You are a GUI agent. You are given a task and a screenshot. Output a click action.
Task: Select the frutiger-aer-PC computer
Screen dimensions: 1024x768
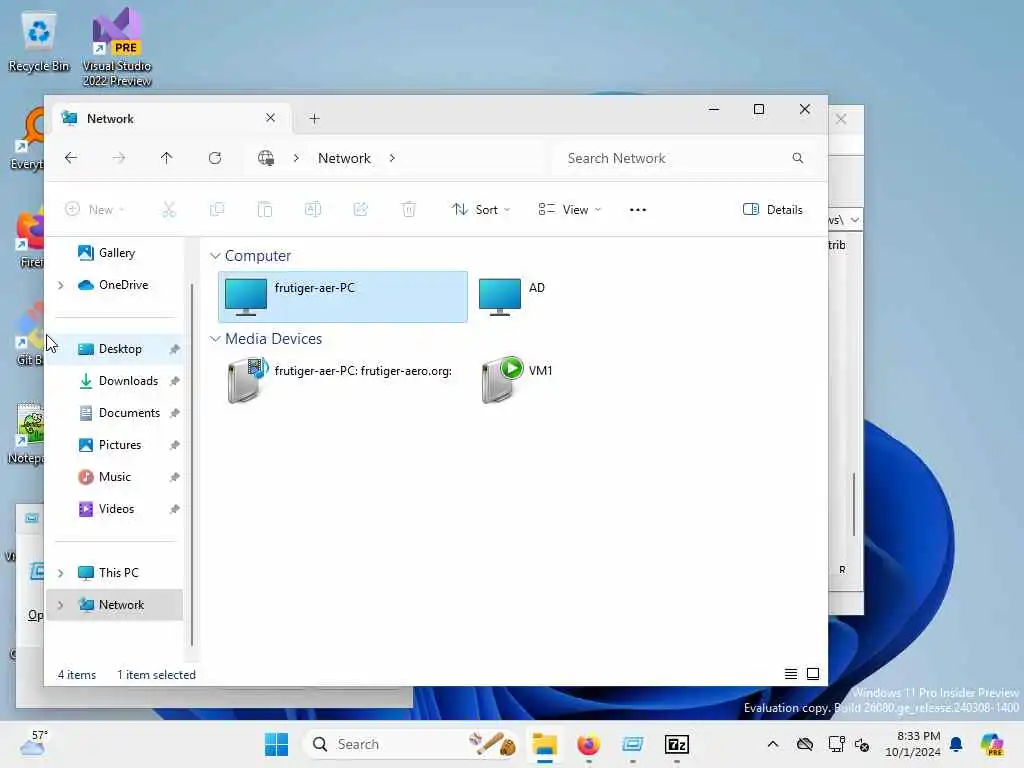[343, 296]
